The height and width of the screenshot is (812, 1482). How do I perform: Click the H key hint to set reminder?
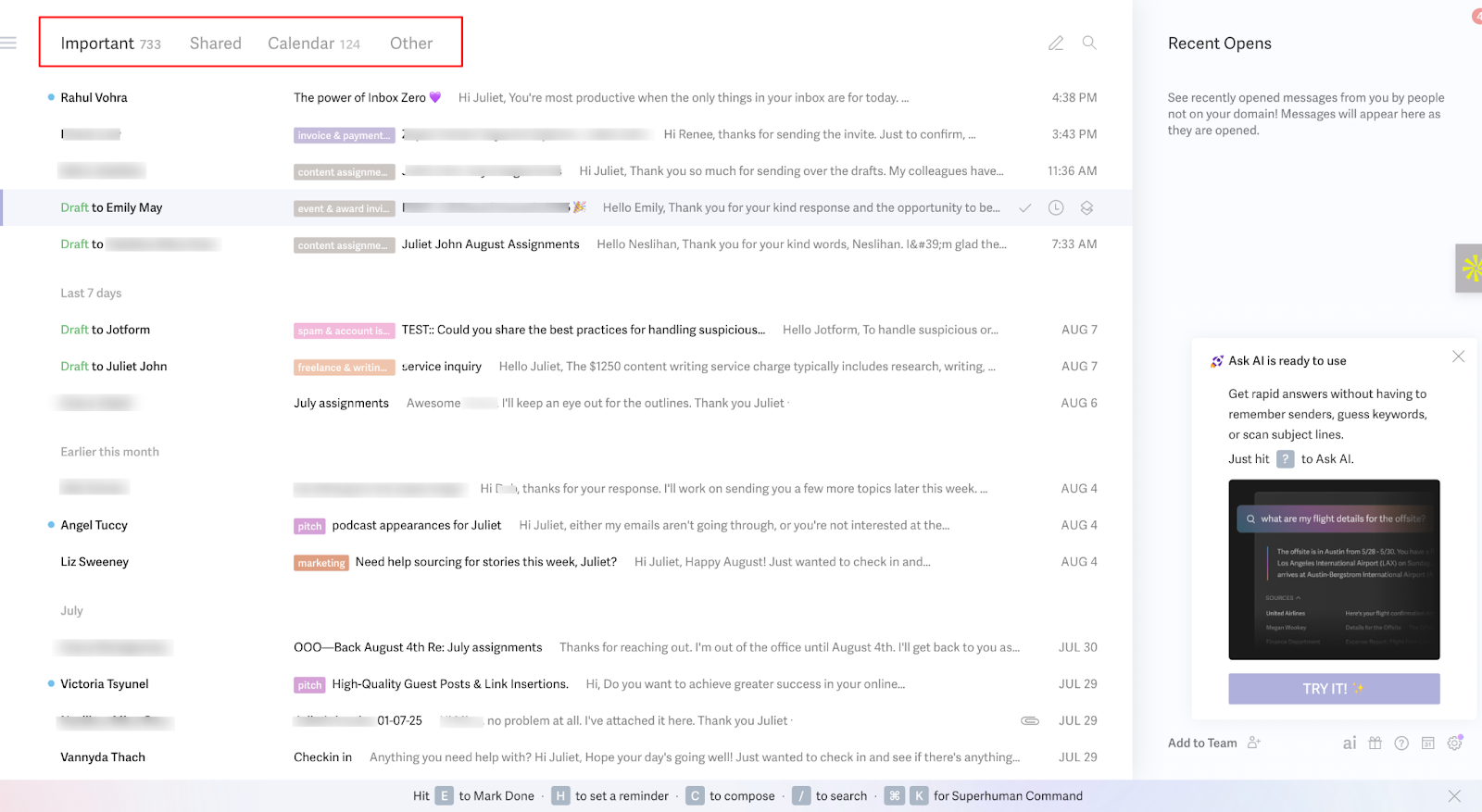click(560, 796)
